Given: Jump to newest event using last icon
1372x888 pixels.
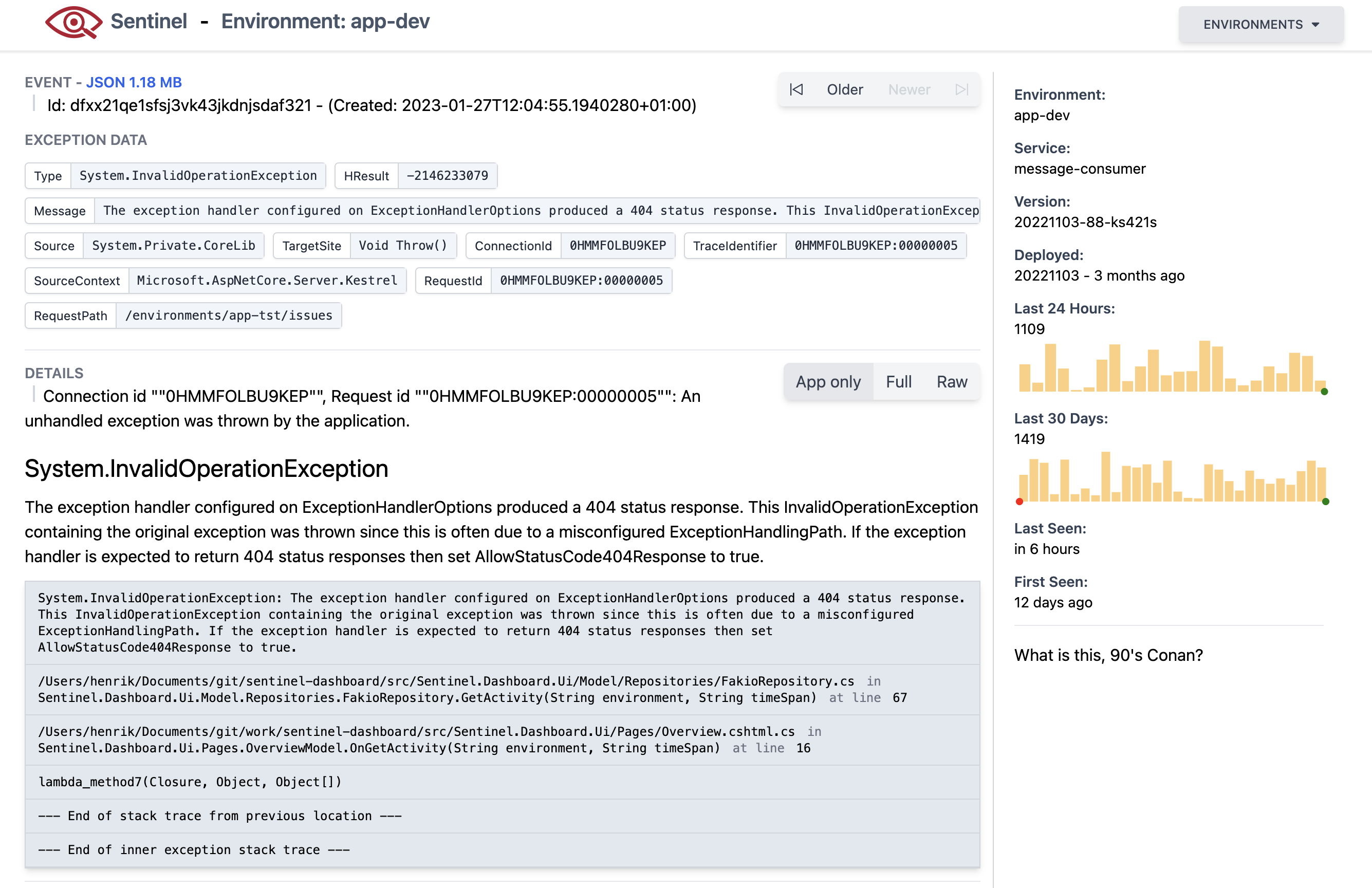Looking at the screenshot, I should 961,89.
